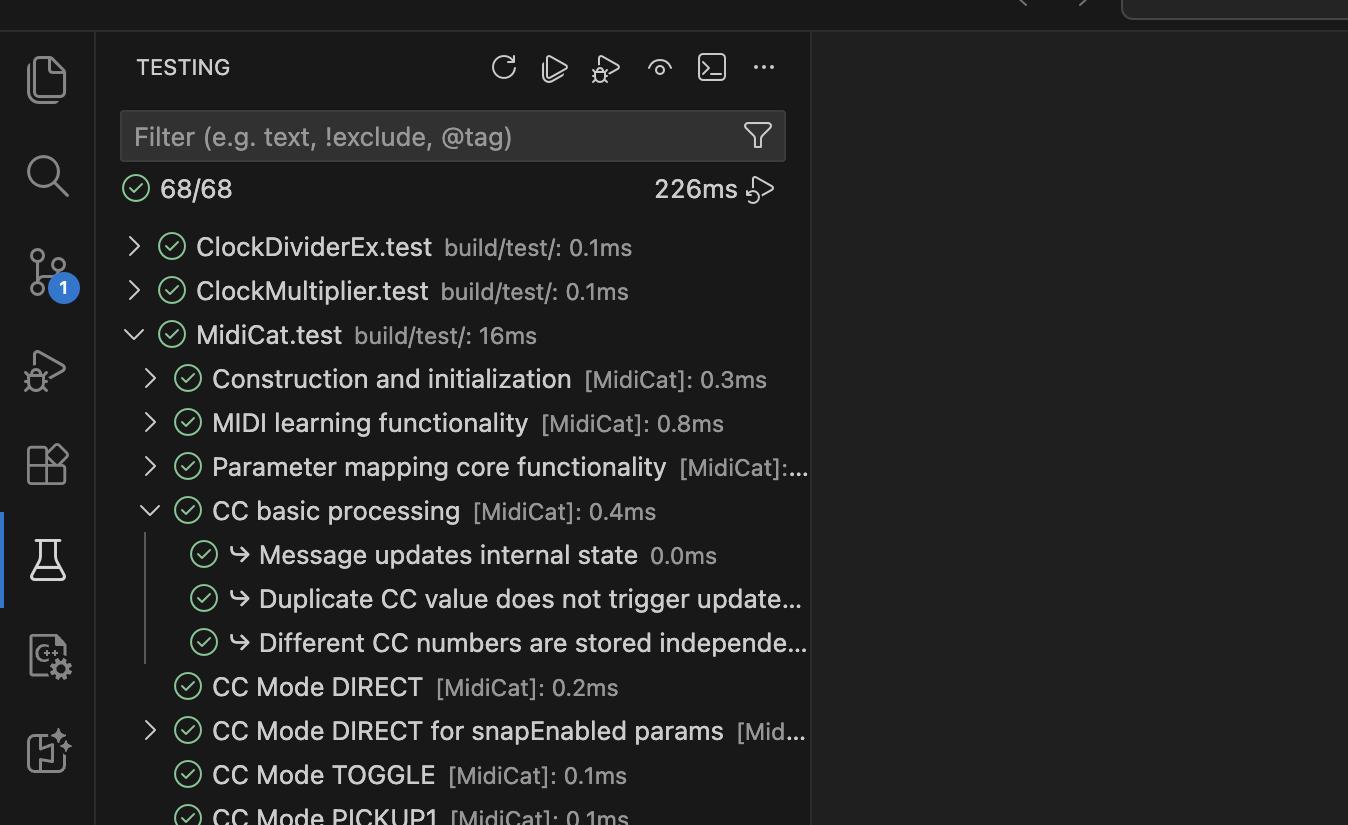Expand the ClockDividerEx.test tree node
This screenshot has height=825, width=1348.
pos(134,246)
